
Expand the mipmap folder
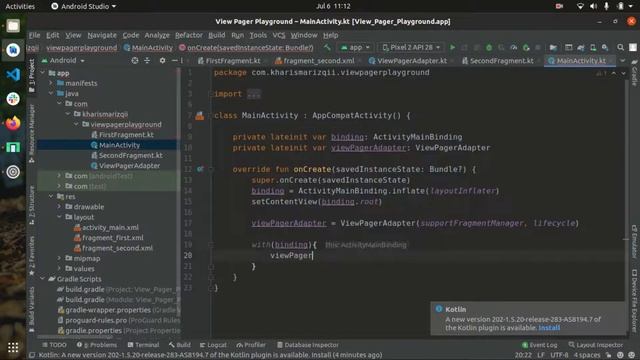pos(60,258)
